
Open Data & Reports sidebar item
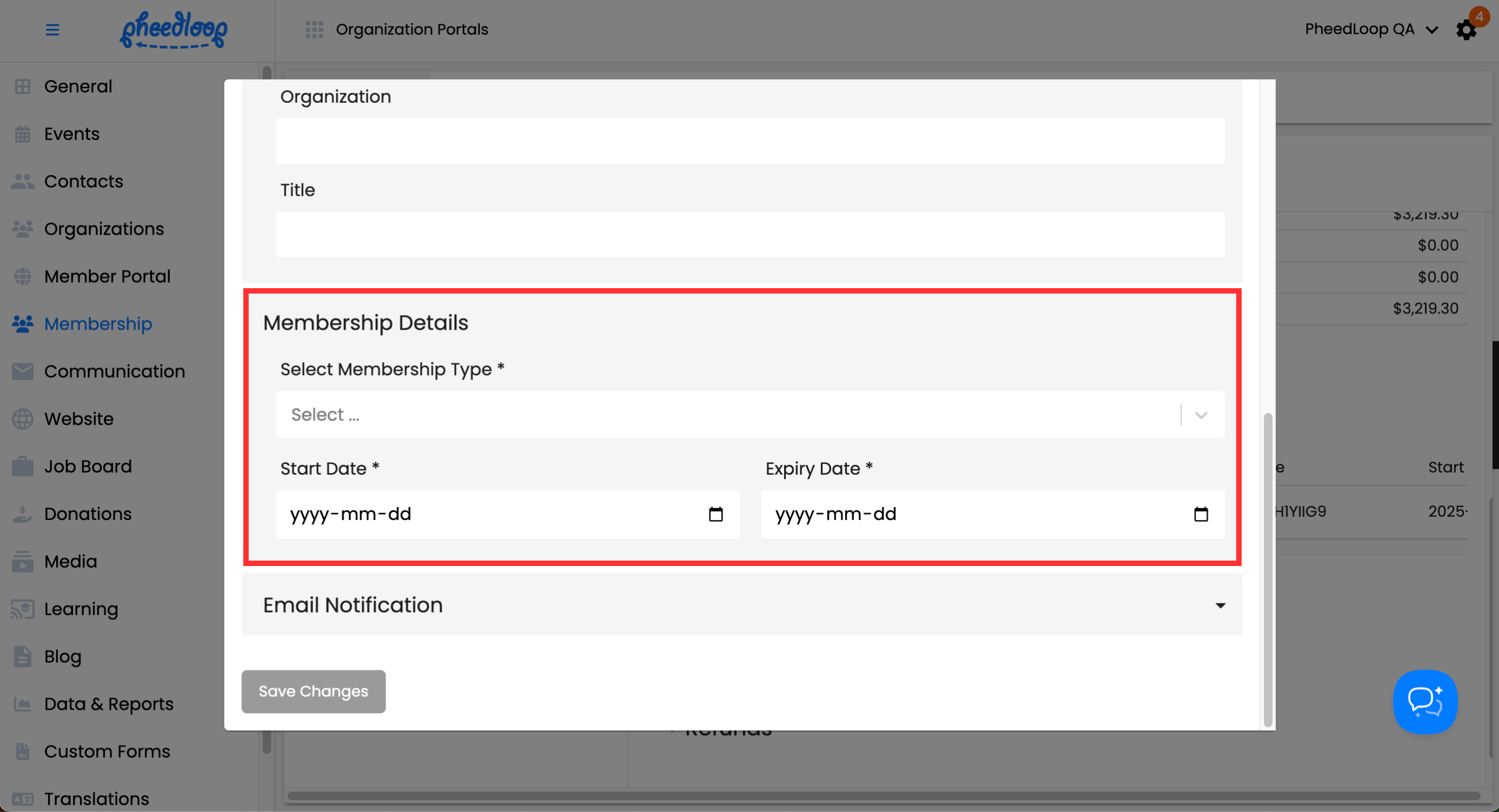click(x=108, y=704)
